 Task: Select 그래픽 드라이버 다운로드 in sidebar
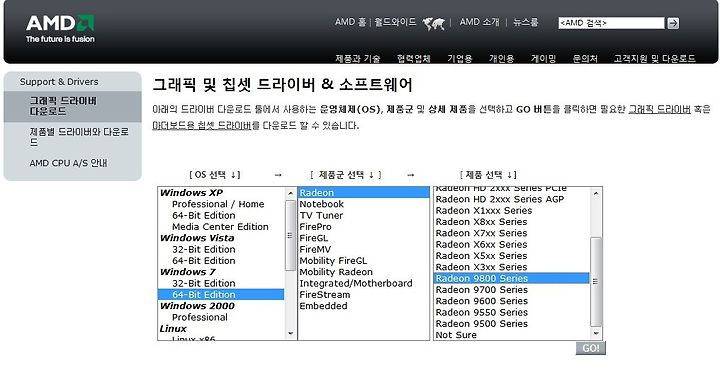[73, 106]
